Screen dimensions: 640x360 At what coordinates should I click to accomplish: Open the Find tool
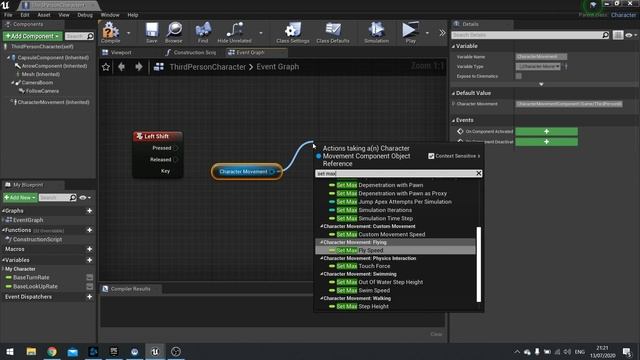(x=203, y=32)
